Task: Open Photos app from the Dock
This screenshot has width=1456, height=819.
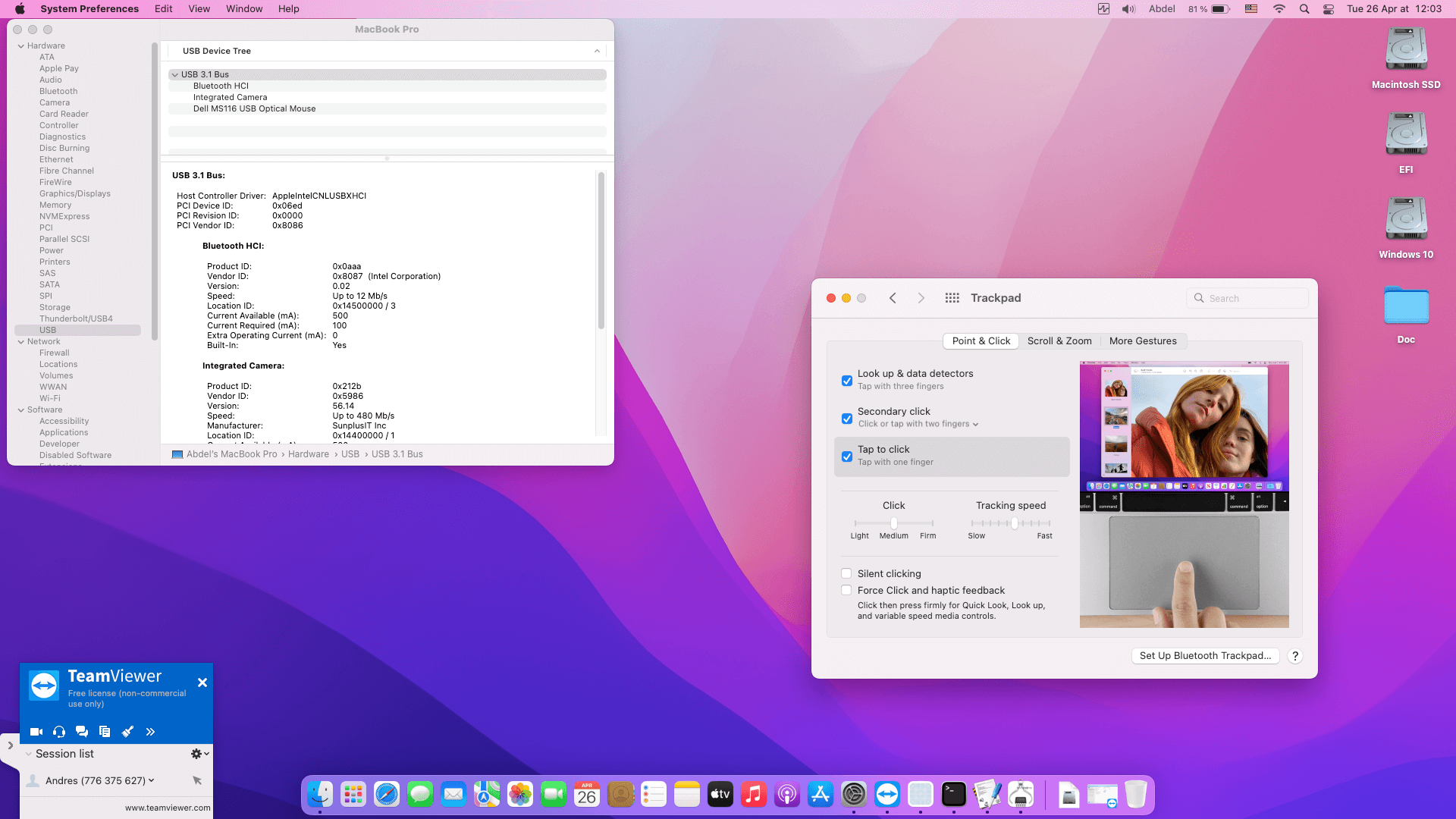Action: click(x=520, y=795)
